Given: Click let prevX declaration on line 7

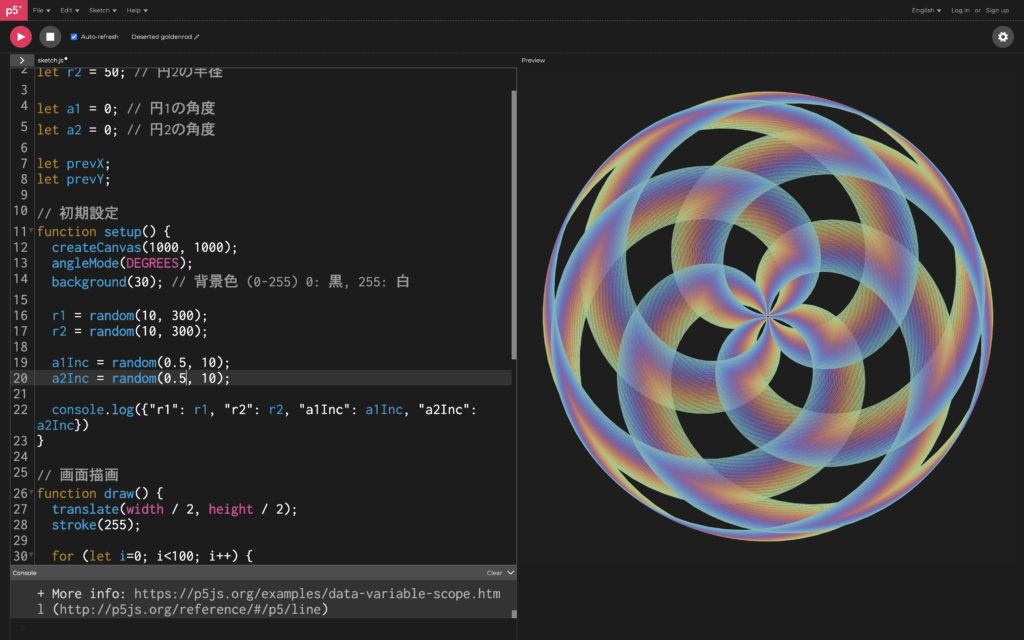Looking at the screenshot, I should (x=74, y=164).
